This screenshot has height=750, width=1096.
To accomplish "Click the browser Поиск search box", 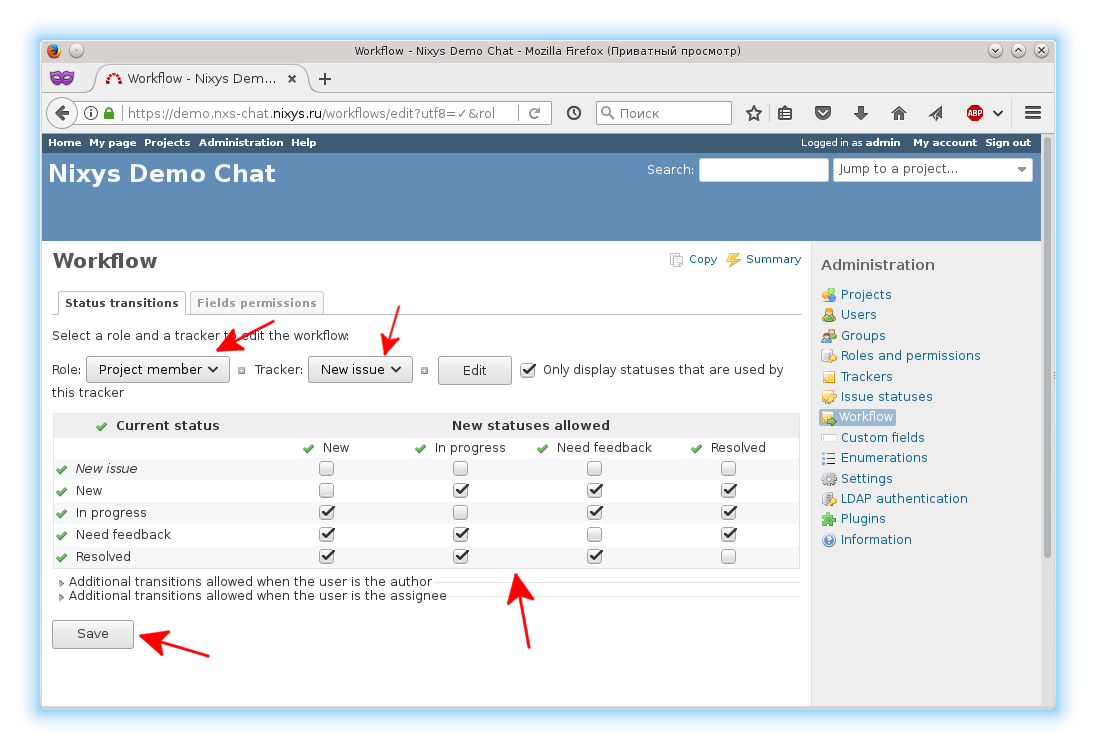I will 664,113.
